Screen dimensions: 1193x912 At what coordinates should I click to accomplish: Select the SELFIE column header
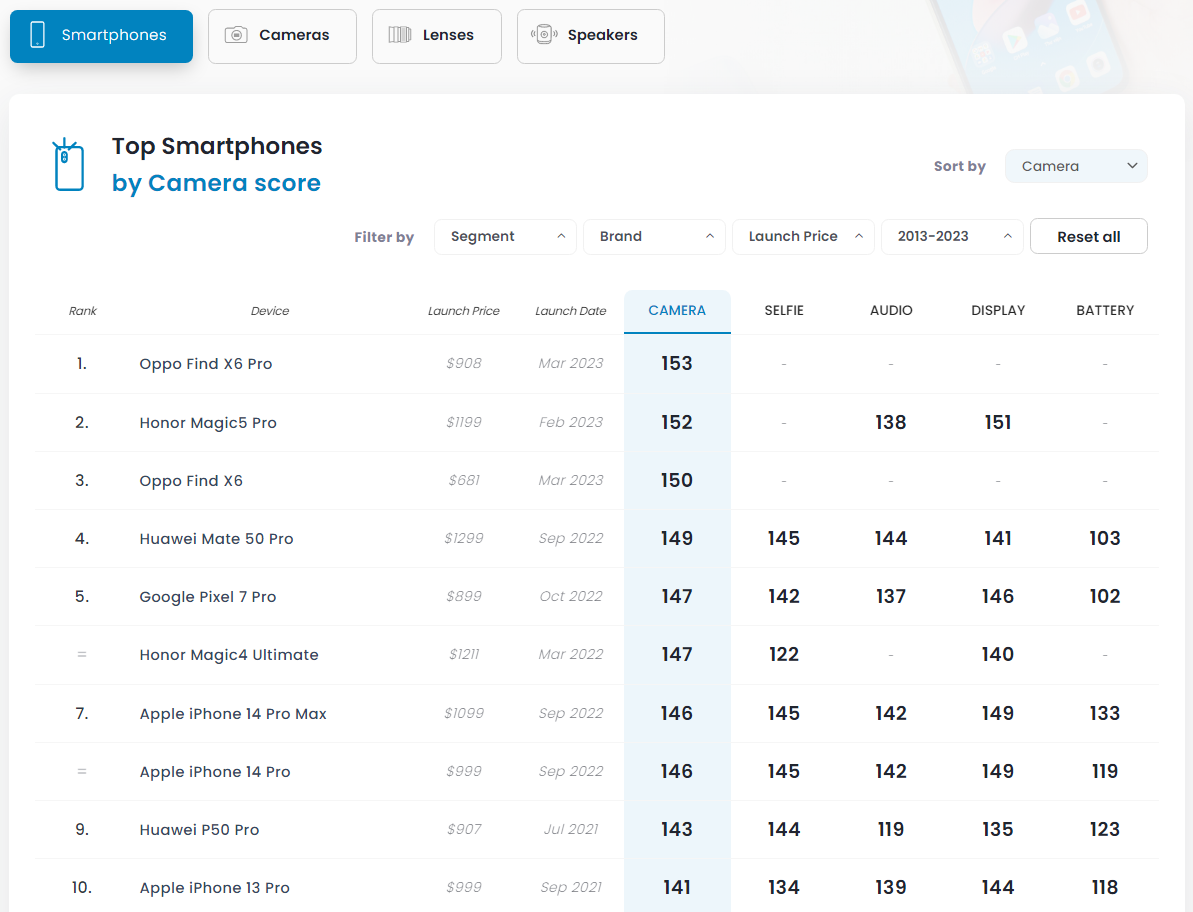click(784, 310)
